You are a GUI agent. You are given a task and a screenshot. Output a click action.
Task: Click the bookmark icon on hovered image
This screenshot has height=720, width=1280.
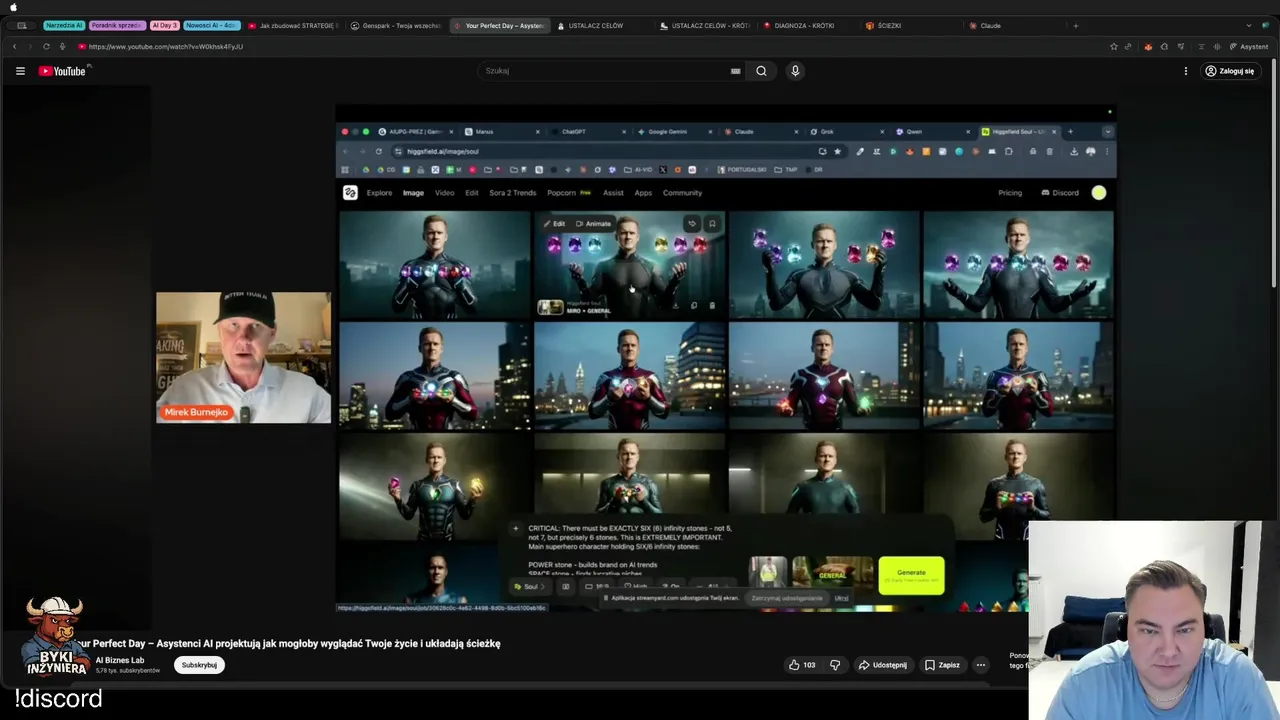[712, 224]
